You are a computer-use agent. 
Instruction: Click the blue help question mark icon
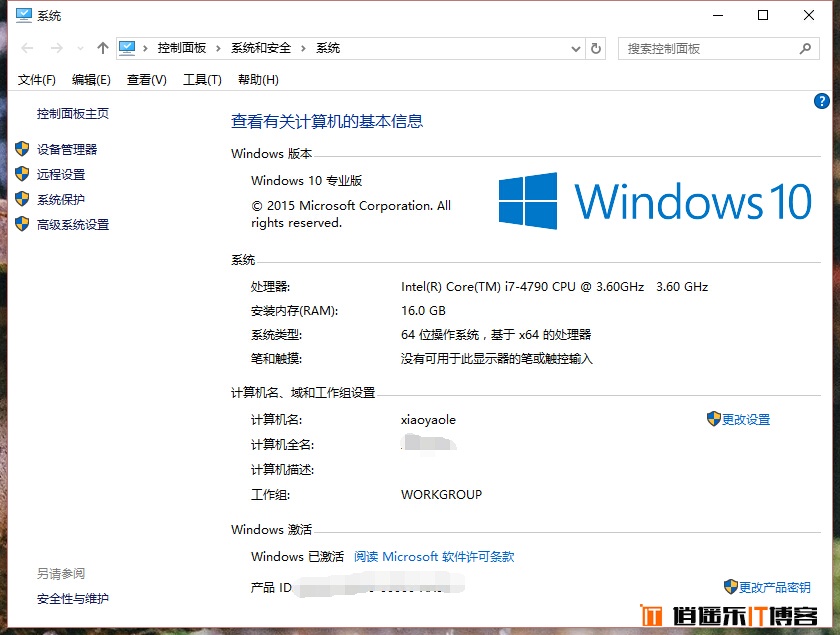coord(821,101)
